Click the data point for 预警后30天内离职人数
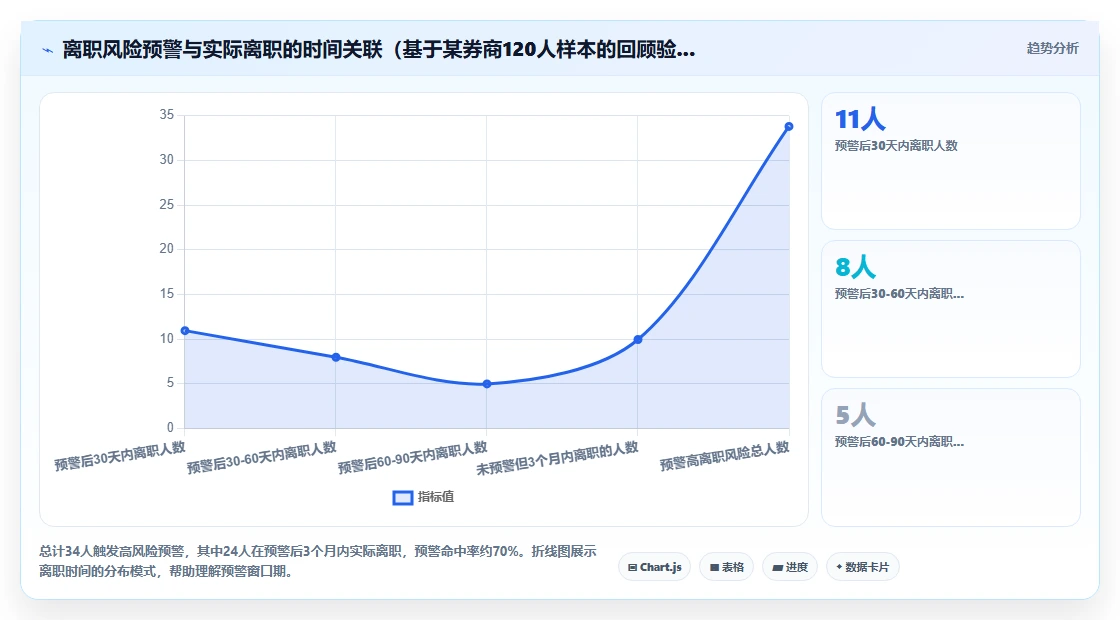The image size is (1120, 620). (185, 331)
